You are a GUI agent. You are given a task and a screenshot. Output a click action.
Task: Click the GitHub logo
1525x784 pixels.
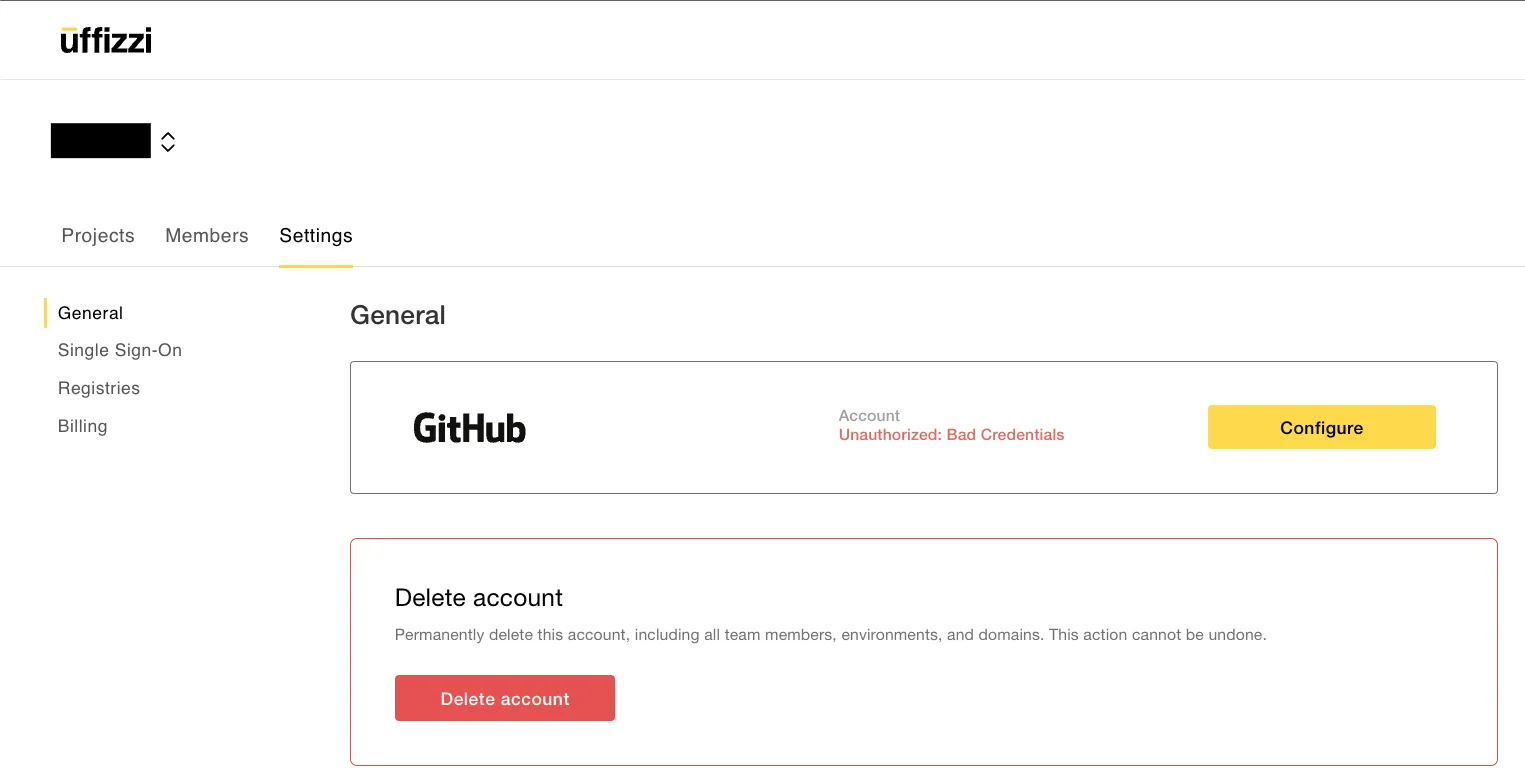click(469, 427)
